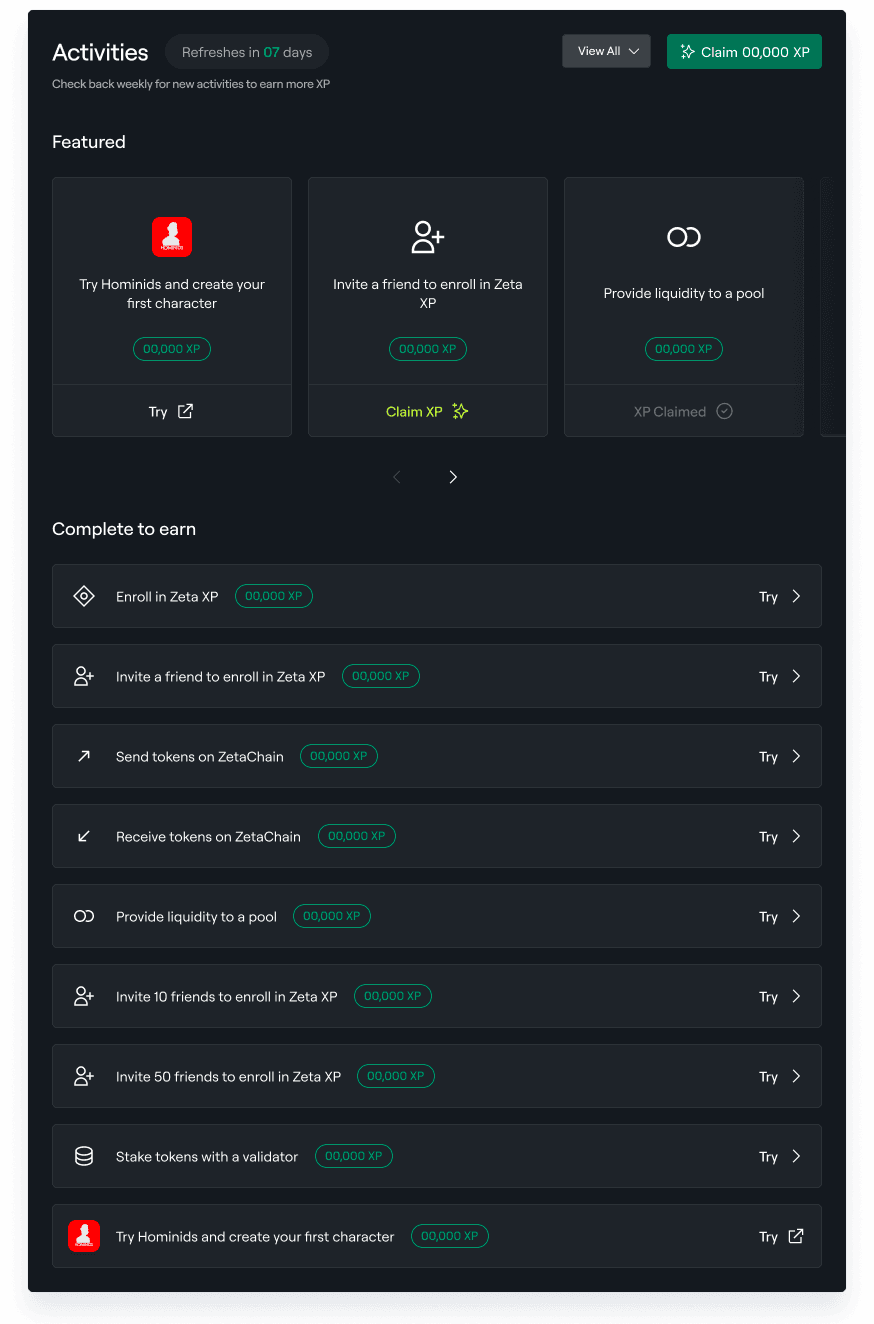Open the View All dropdown

pyautogui.click(x=607, y=52)
